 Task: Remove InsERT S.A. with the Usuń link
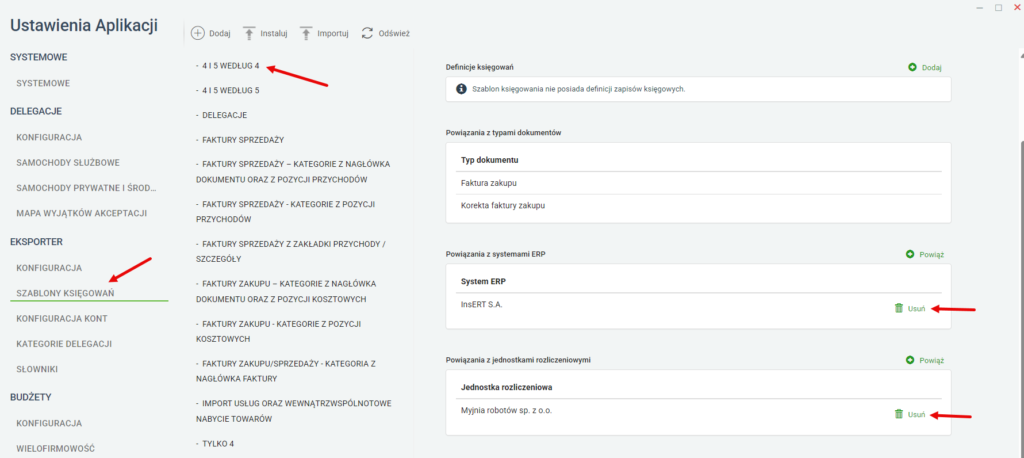tap(916, 309)
